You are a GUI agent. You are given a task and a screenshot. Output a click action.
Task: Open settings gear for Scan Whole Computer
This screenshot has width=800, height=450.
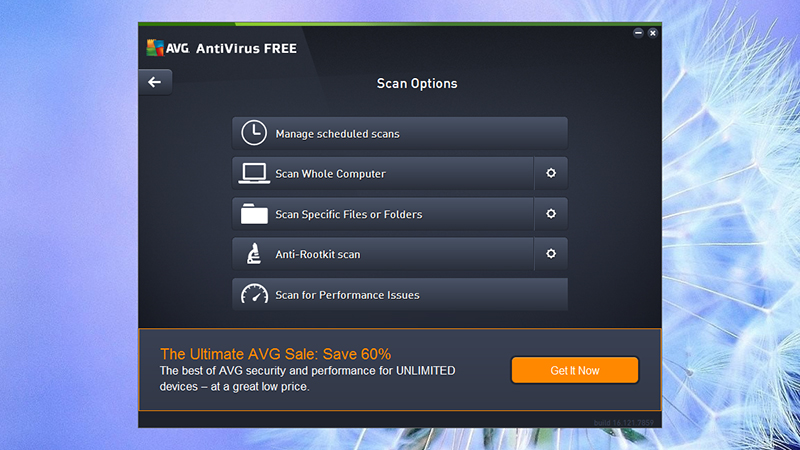click(x=551, y=173)
